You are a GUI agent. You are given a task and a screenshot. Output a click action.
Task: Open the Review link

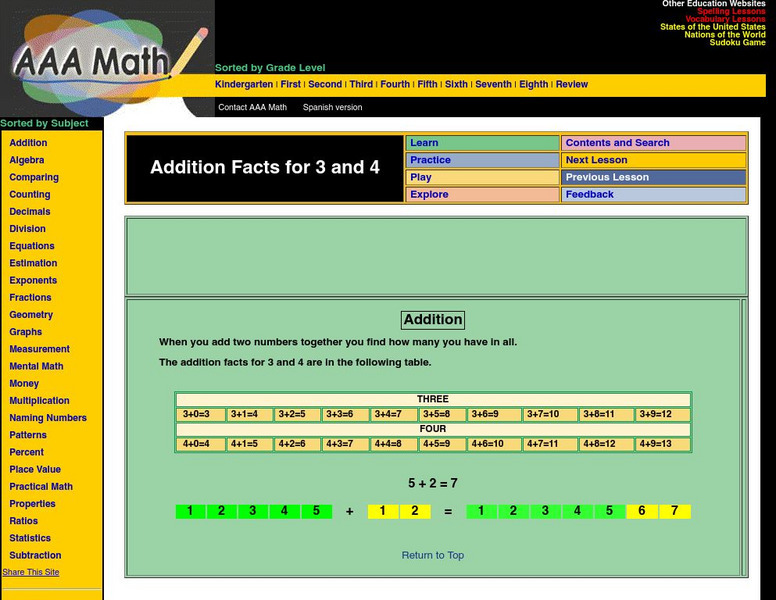[x=572, y=84]
